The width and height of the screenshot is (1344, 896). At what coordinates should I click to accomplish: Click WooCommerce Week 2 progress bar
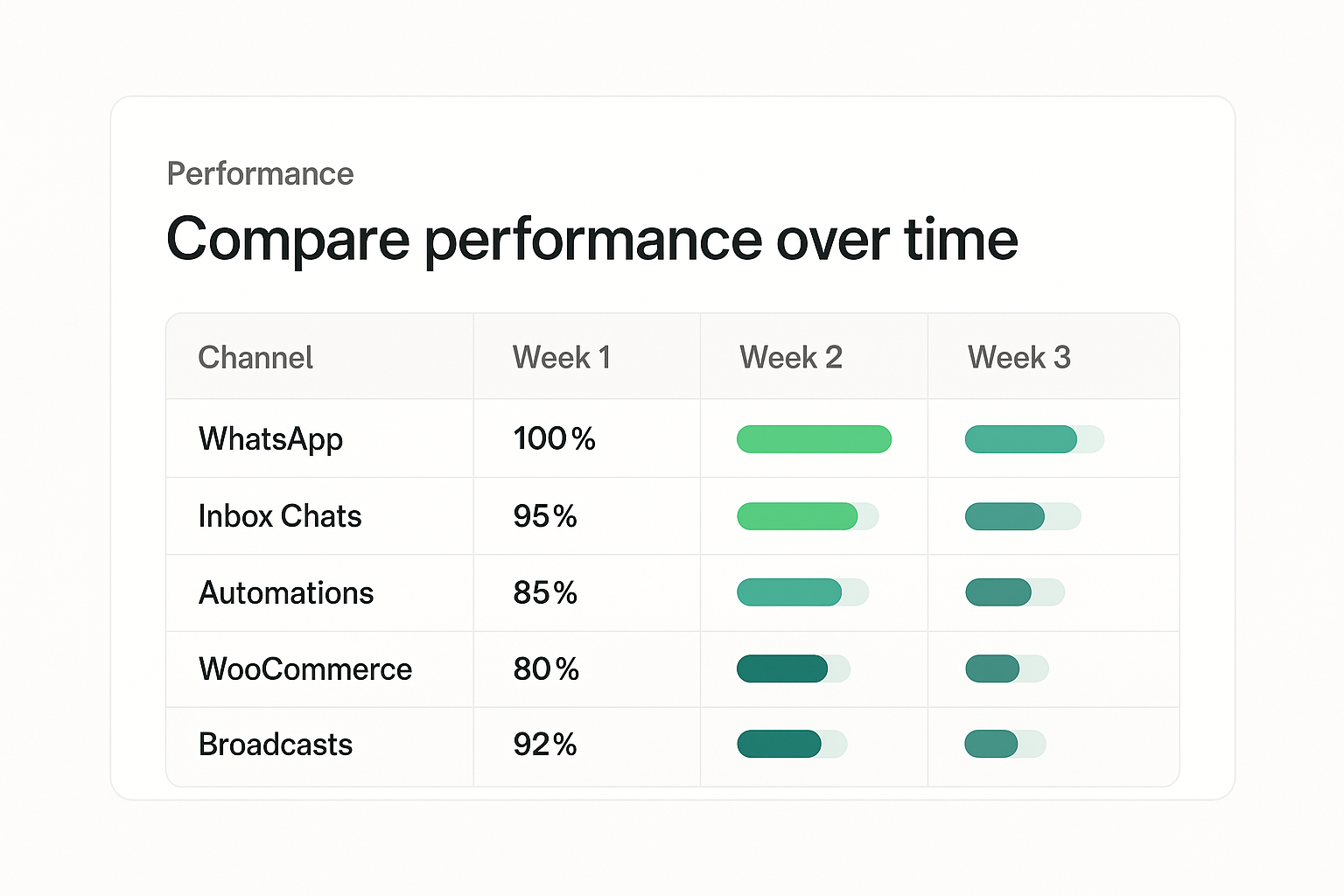[793, 668]
